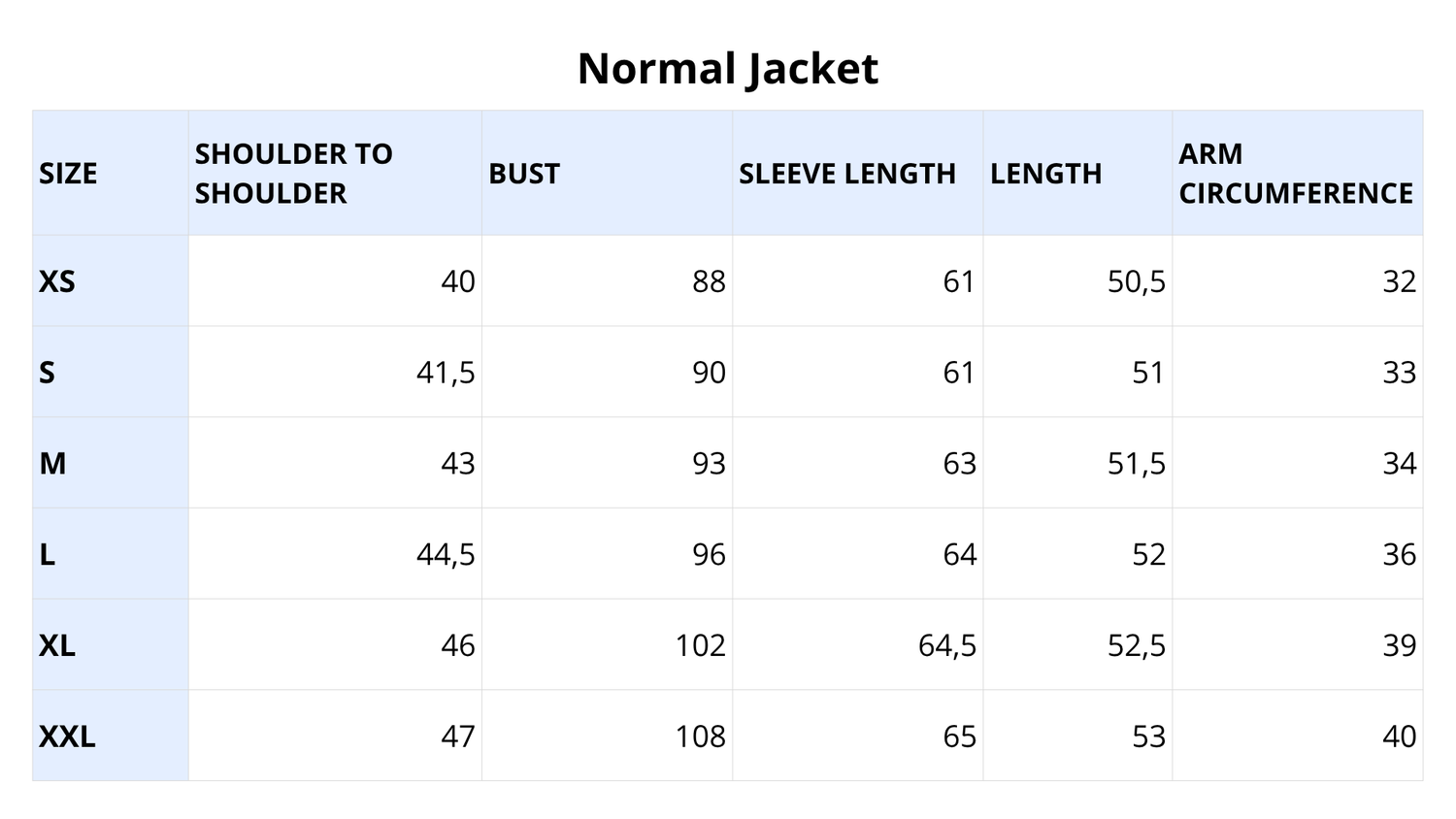The width and height of the screenshot is (1456, 819).
Task: Select the XS size row label
Action: (57, 281)
